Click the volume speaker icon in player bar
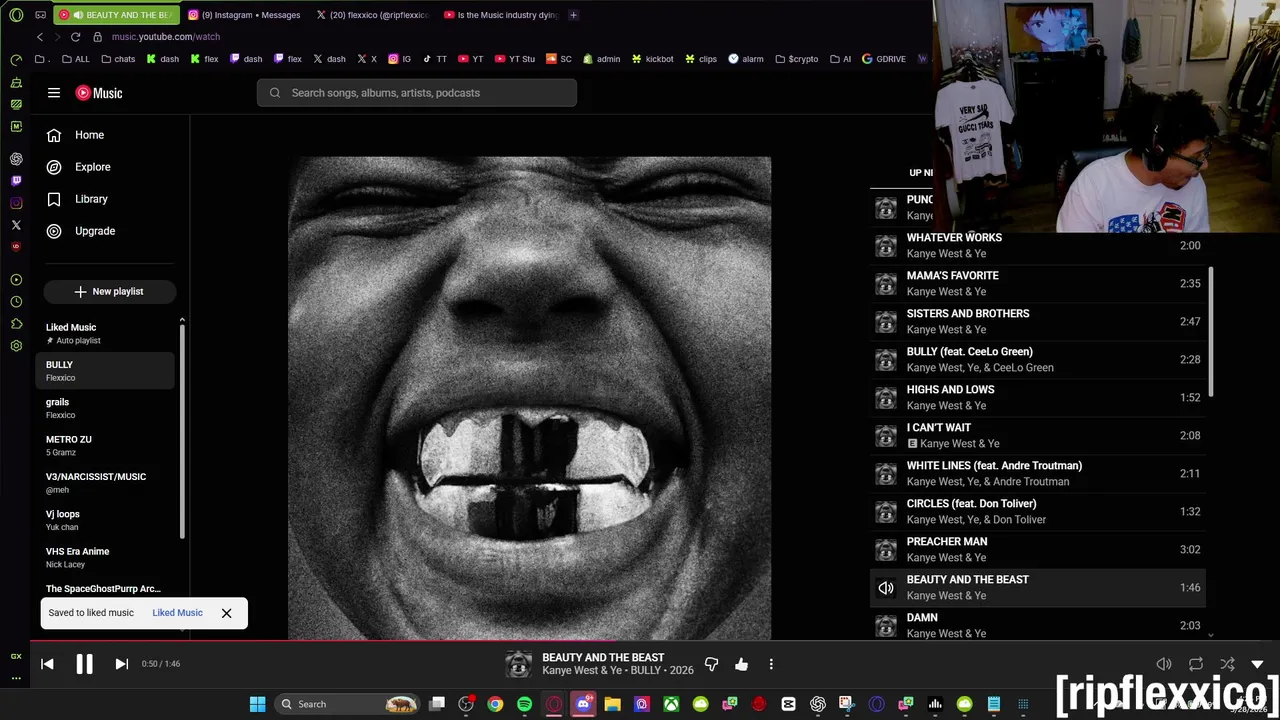This screenshot has width=1280, height=720. 1164,664
